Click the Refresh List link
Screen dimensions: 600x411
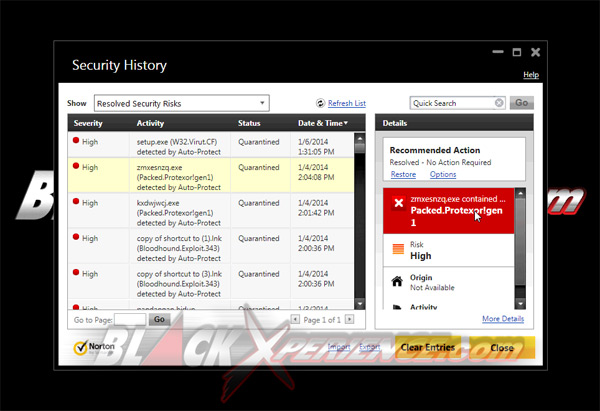[x=347, y=103]
